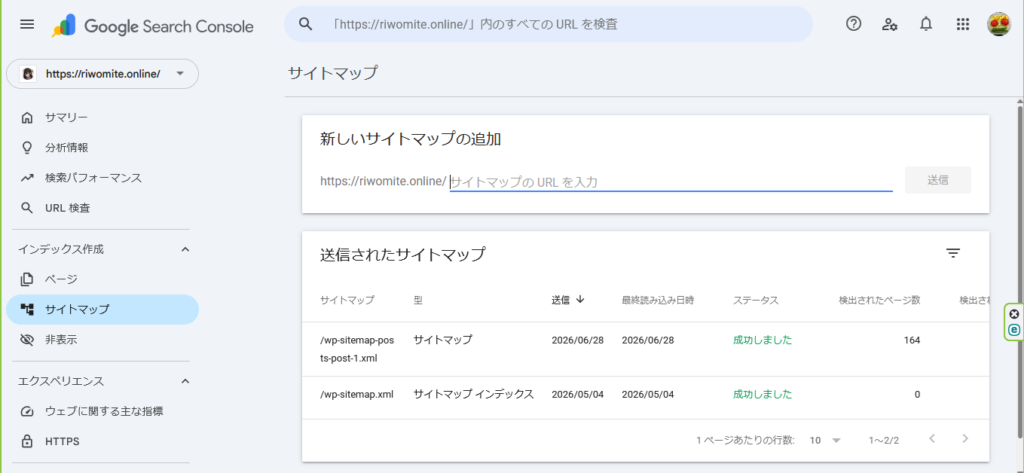
Task: Click the site favicon in property selector
Action: pos(28,74)
